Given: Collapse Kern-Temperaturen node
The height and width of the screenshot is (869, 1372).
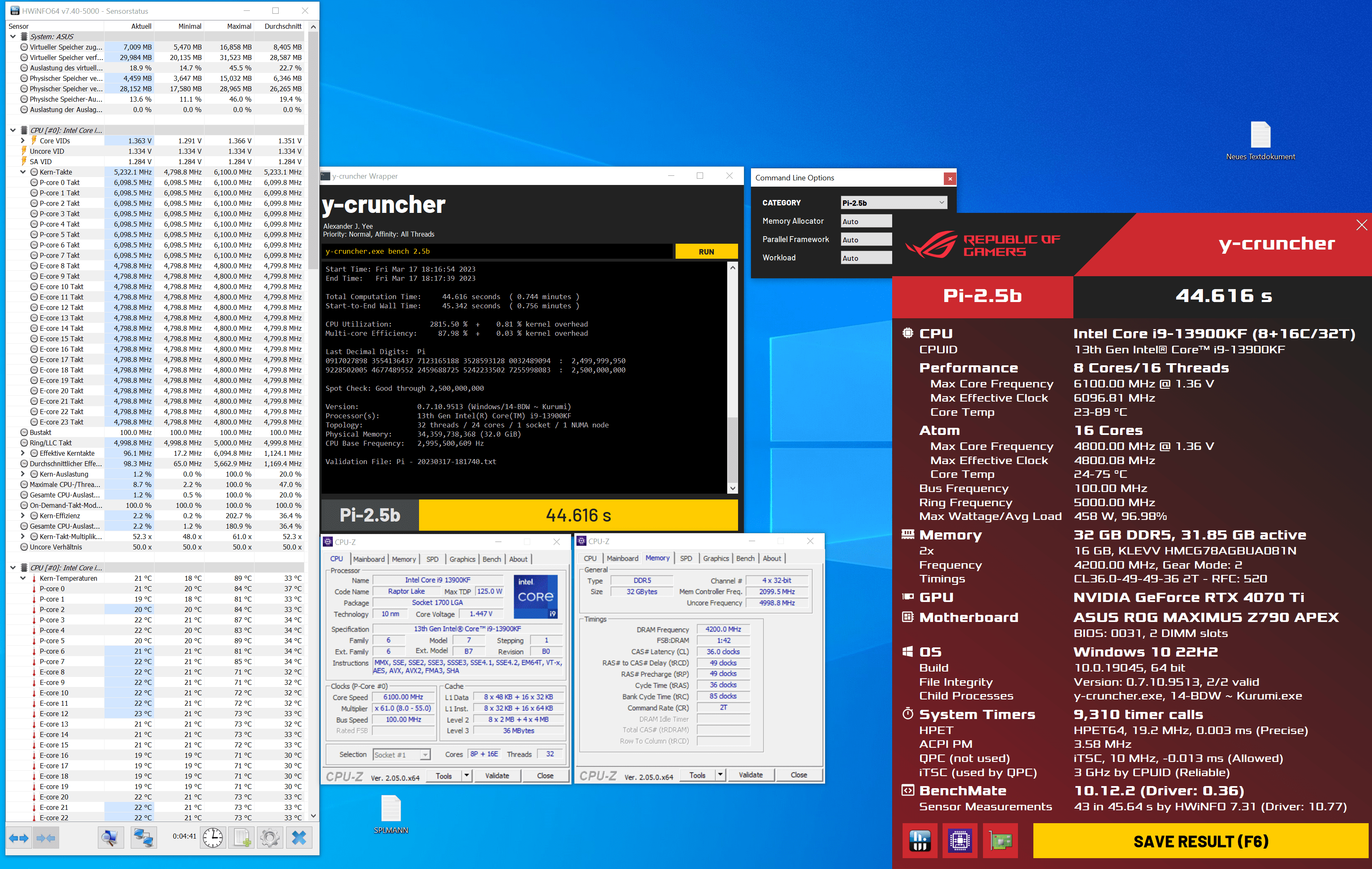Looking at the screenshot, I should 23,578.
